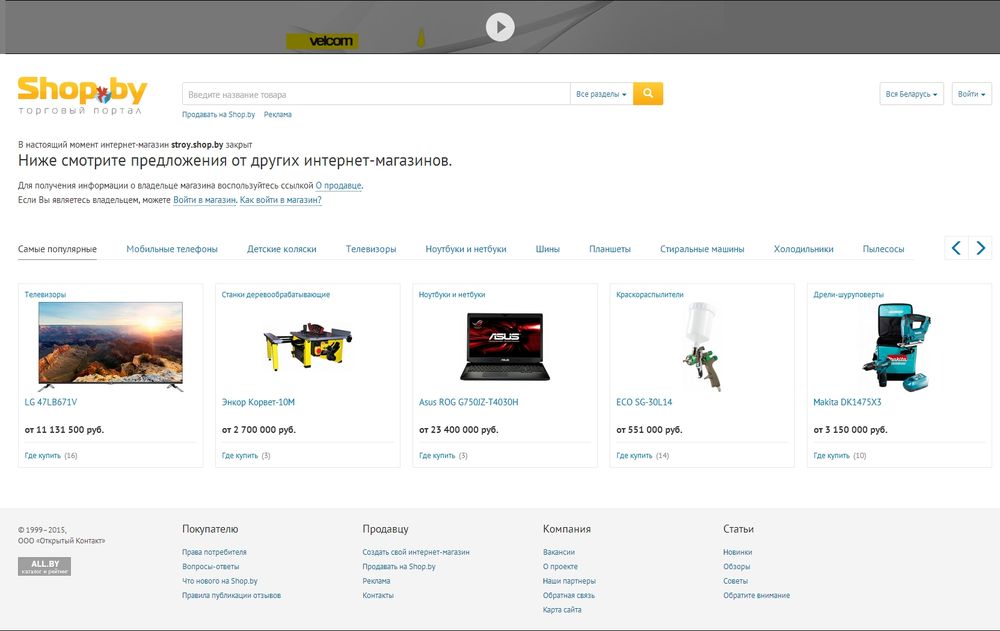Image resolution: width=1000 pixels, height=631 pixels.
Task: Open the 'Телевизоры' category tab
Action: pos(371,249)
